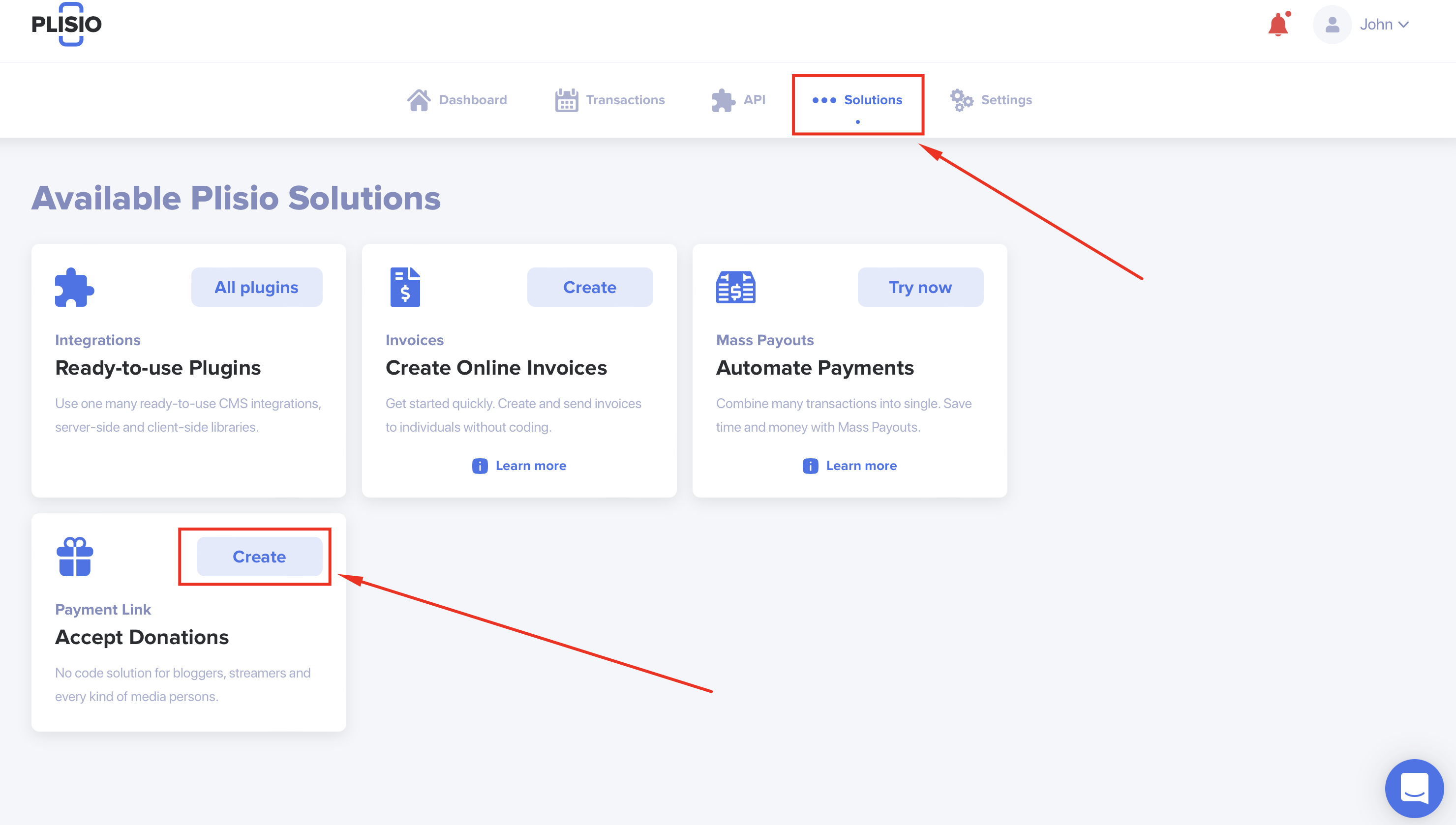The width and height of the screenshot is (1456, 825).
Task: Click Create button for Invoices
Action: (x=589, y=287)
